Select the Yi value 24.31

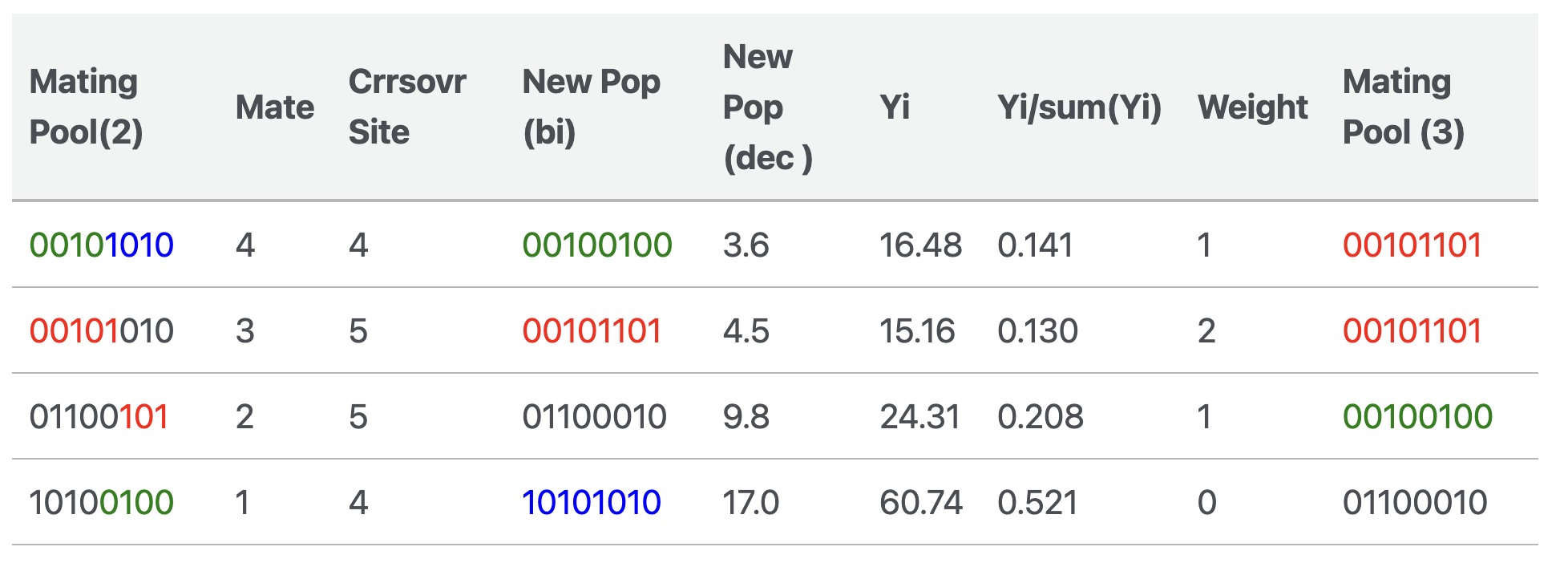(x=919, y=417)
